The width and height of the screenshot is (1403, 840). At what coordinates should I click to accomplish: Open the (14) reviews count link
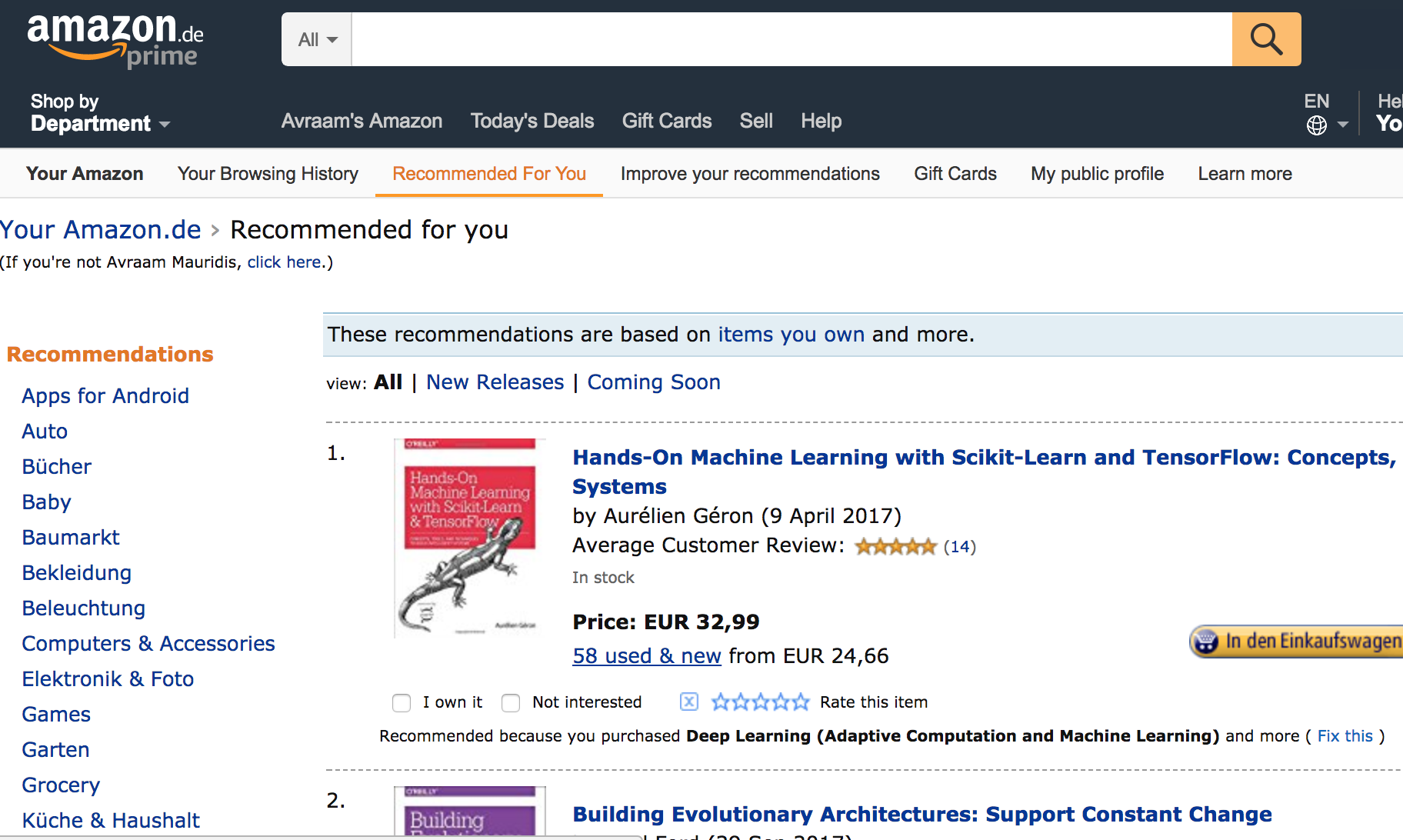point(960,547)
